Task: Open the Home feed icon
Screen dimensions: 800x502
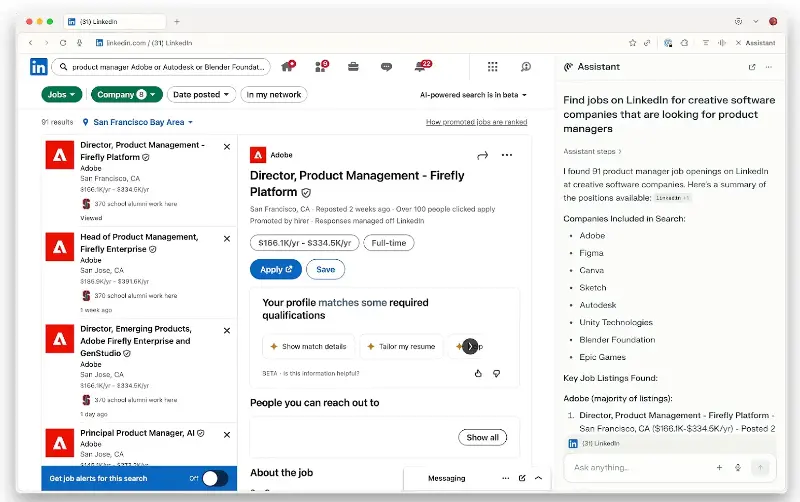Action: (x=288, y=66)
